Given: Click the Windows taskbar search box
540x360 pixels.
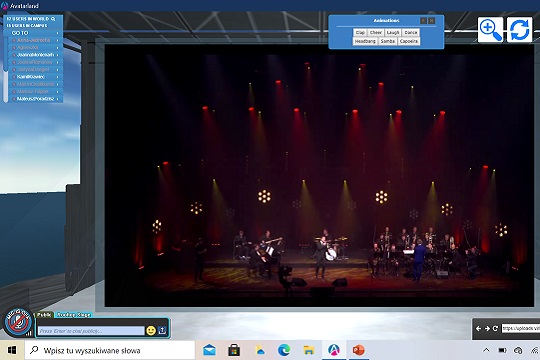Looking at the screenshot, I should [110, 350].
